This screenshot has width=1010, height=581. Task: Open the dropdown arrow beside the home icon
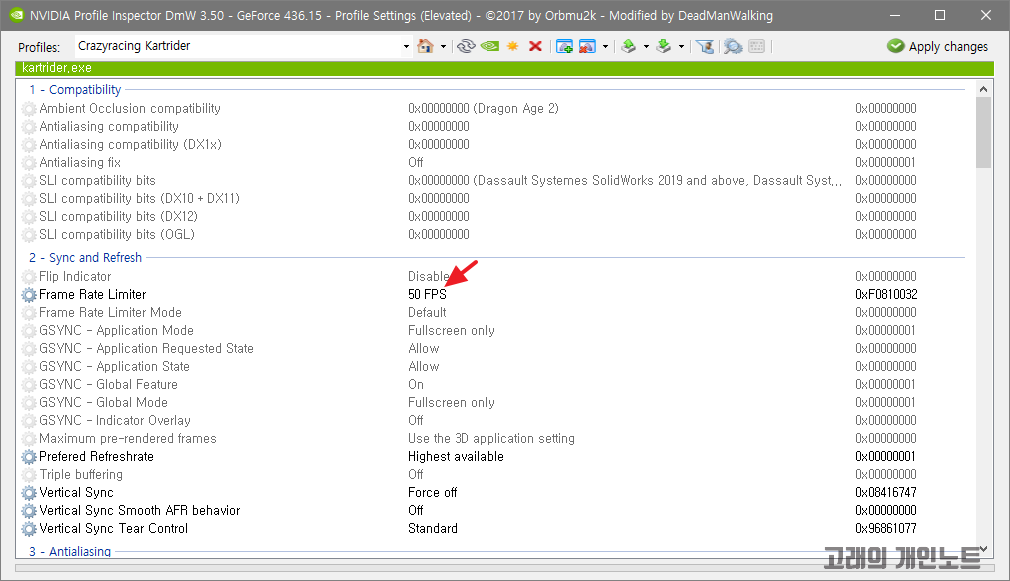coord(443,46)
